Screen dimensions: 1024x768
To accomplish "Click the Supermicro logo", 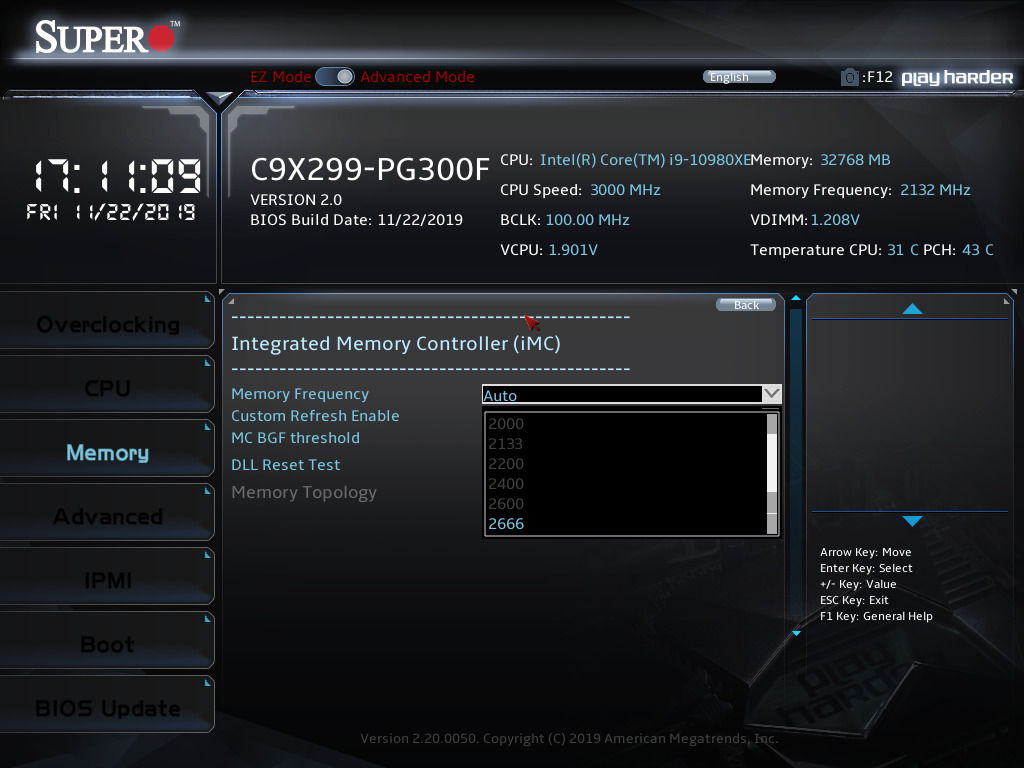I will pos(106,37).
